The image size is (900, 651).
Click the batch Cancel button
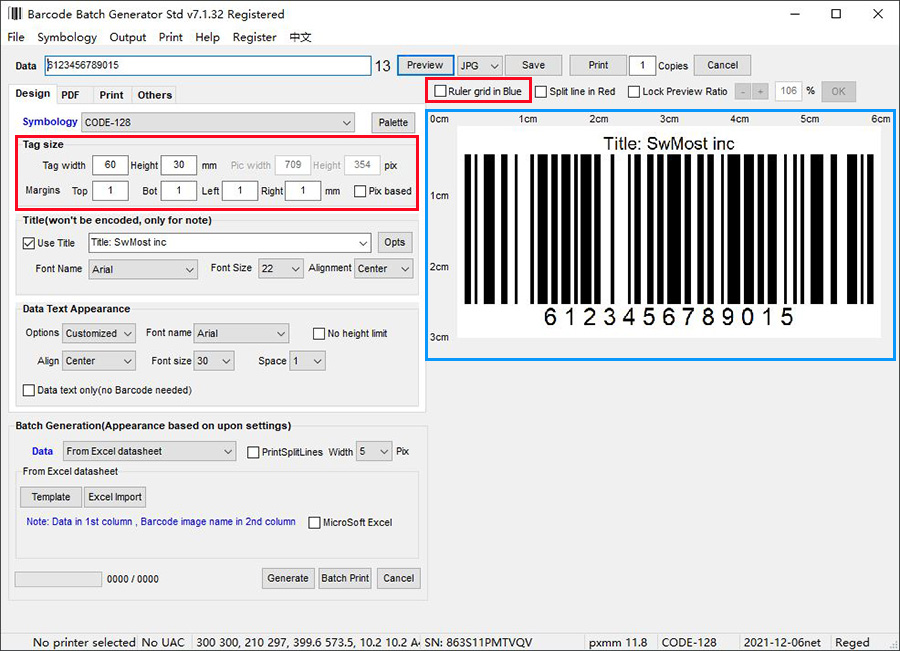click(398, 579)
